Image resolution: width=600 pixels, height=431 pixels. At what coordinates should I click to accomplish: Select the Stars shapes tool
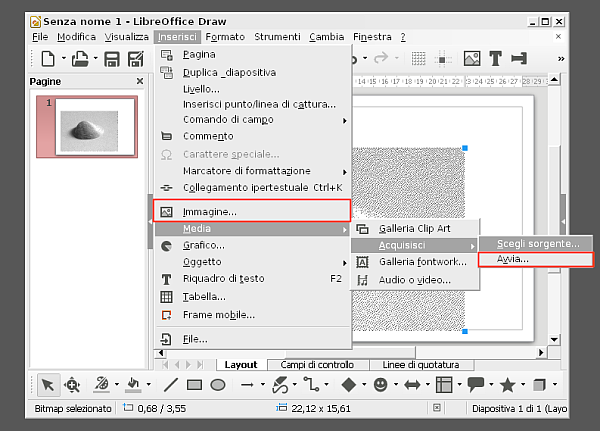(507, 384)
